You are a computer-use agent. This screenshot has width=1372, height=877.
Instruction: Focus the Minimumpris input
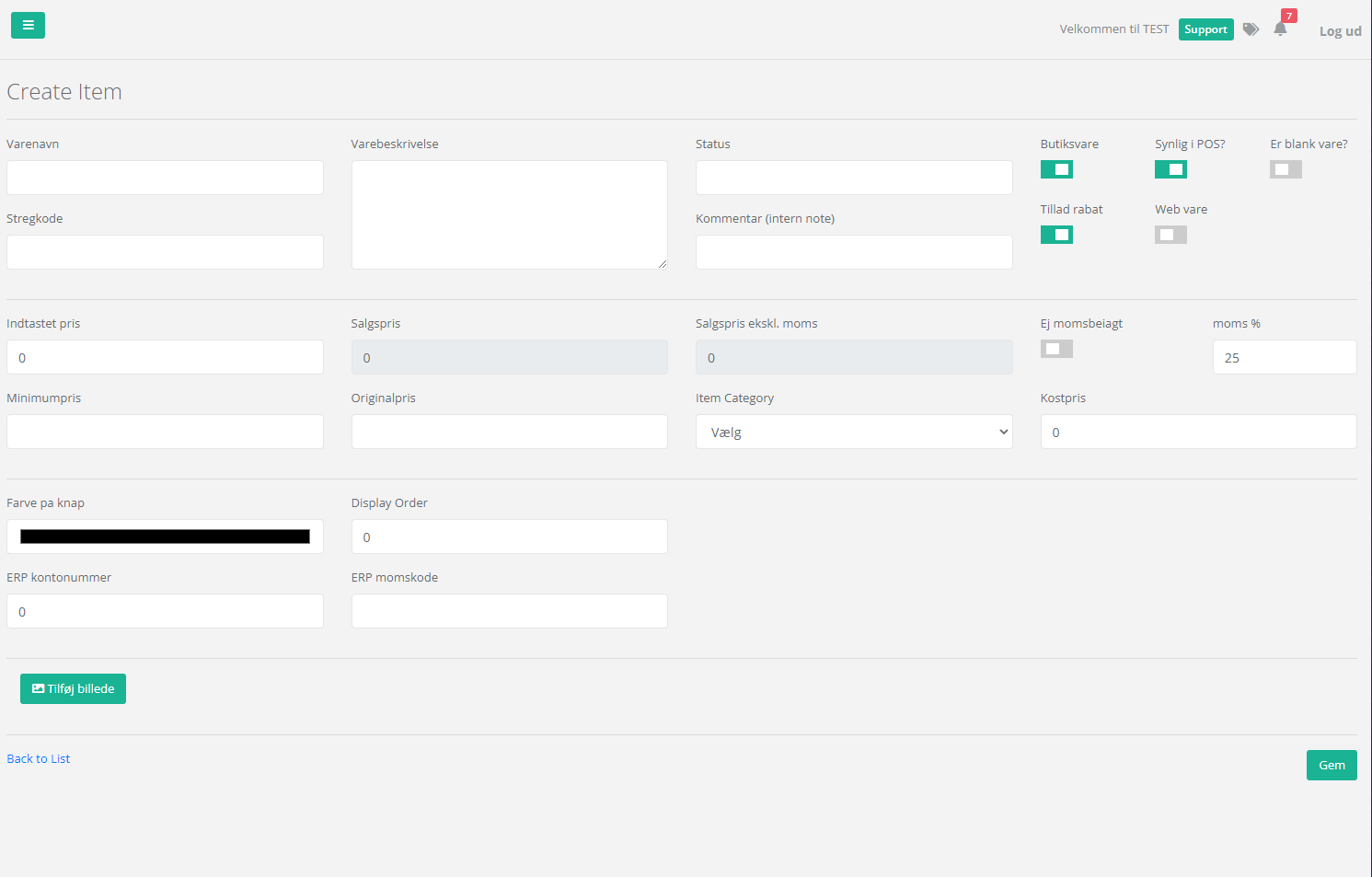(x=165, y=432)
